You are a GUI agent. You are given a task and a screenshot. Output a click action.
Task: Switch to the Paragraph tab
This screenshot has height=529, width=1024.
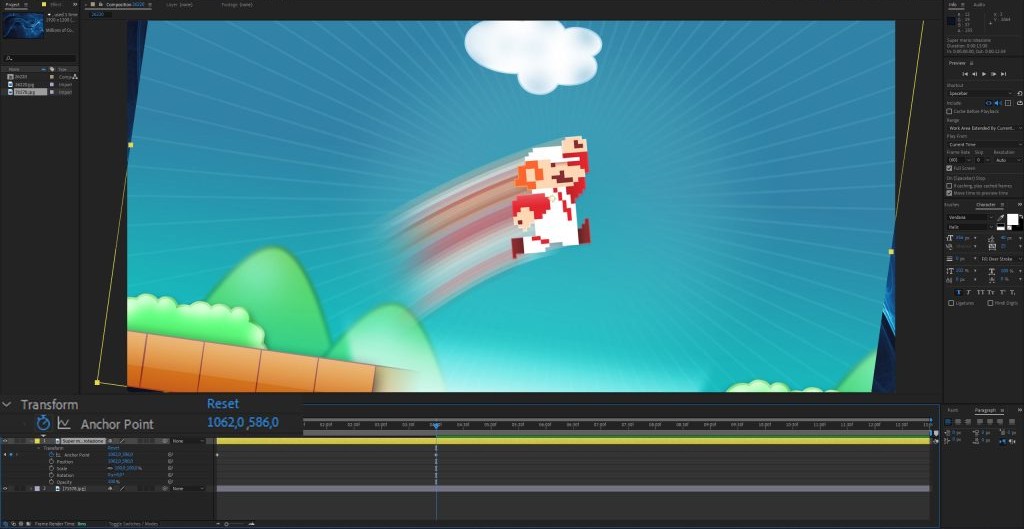(x=984, y=410)
